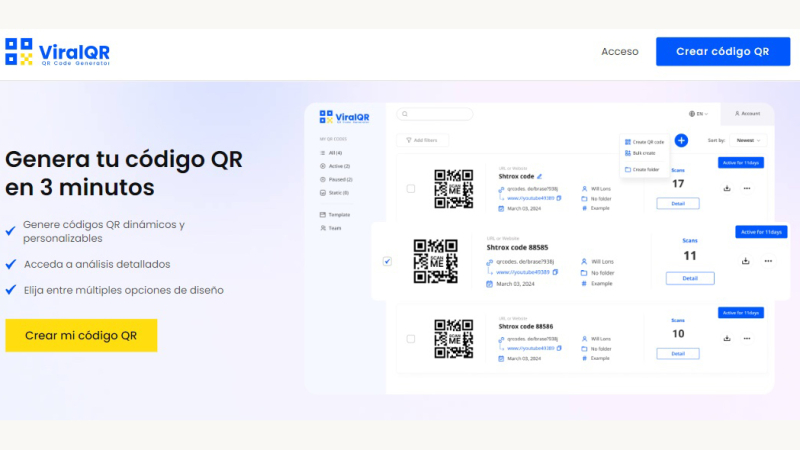Screen dimensions: 800x450
Task: Select All (4) in the sidebar
Action: point(331,153)
